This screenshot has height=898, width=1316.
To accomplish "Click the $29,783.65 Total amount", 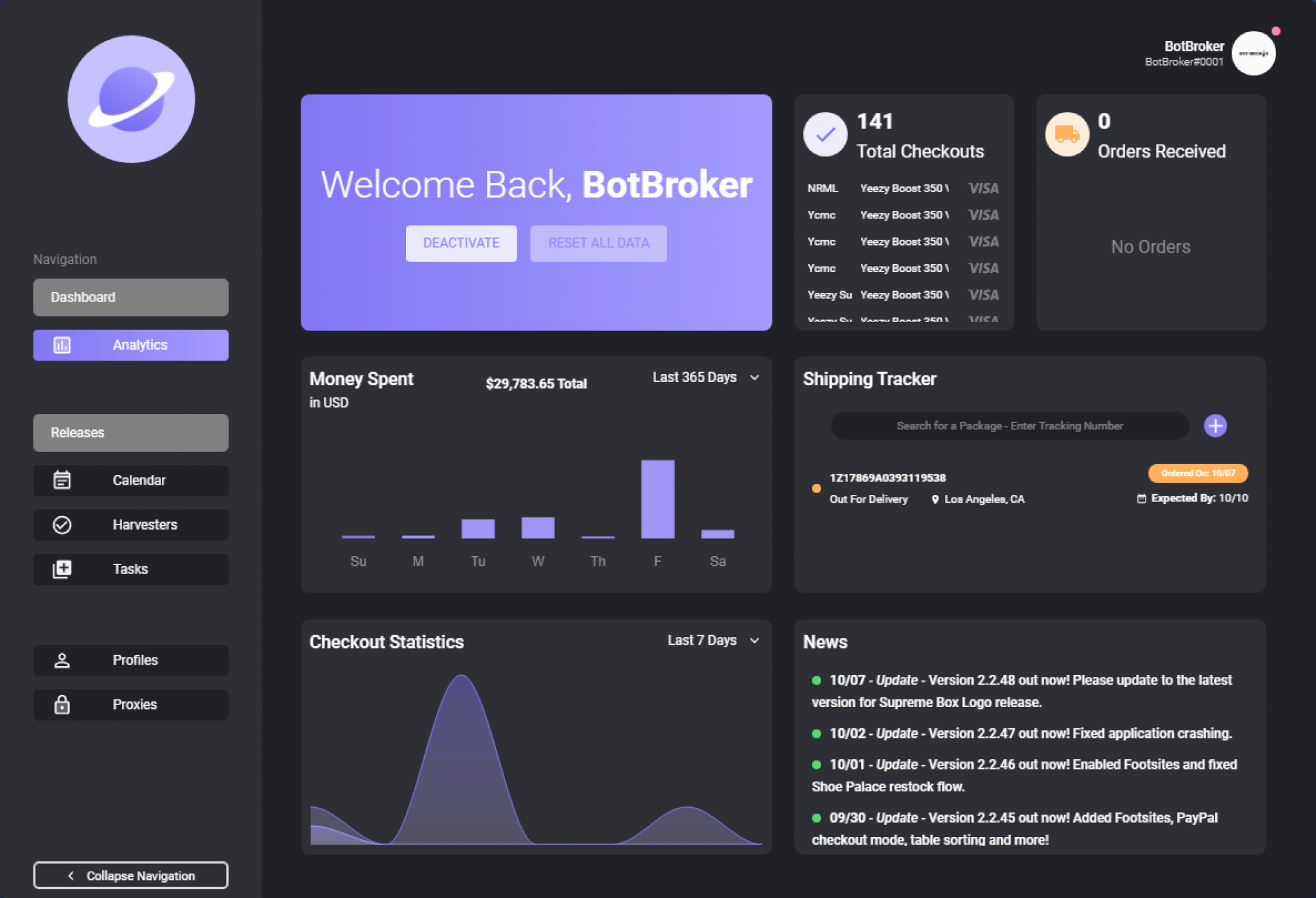I will tap(536, 384).
